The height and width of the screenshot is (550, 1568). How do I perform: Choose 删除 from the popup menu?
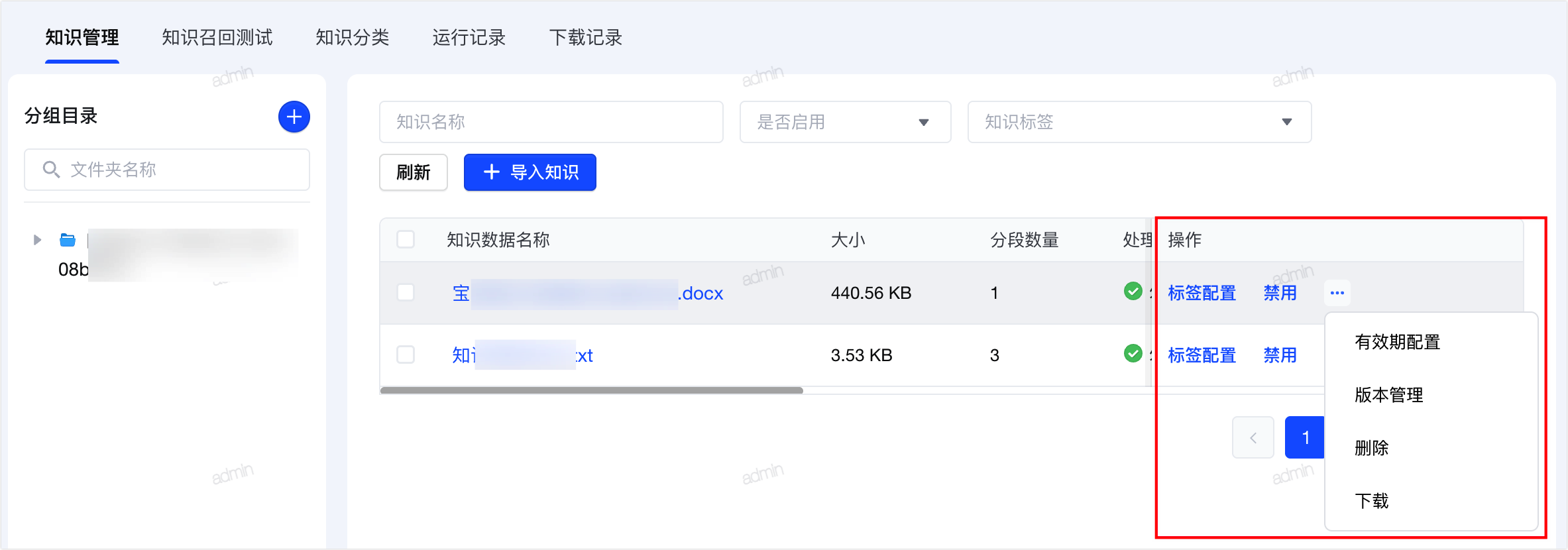tap(1371, 448)
